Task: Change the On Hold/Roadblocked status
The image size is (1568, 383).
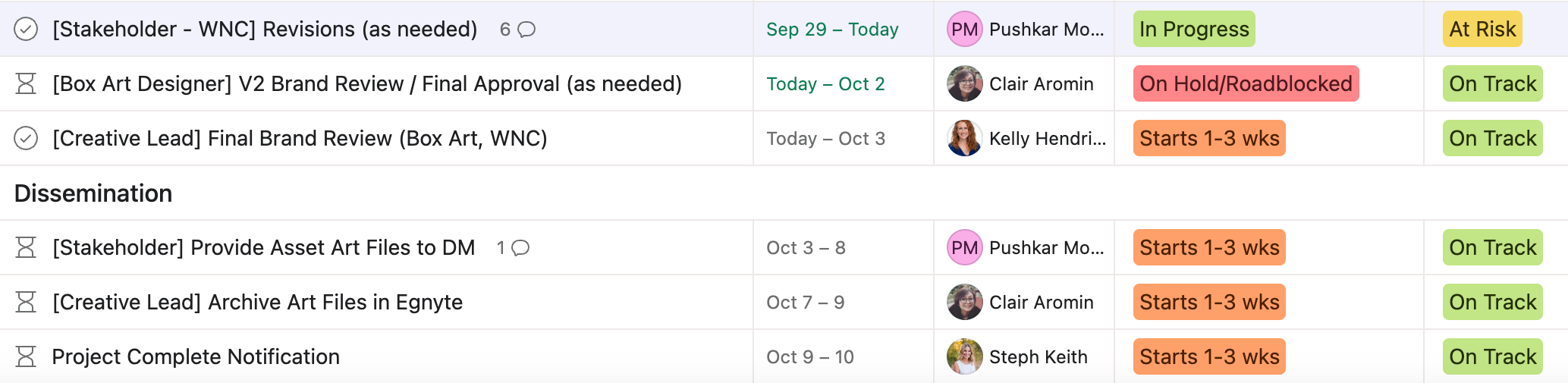Action: tap(1246, 84)
